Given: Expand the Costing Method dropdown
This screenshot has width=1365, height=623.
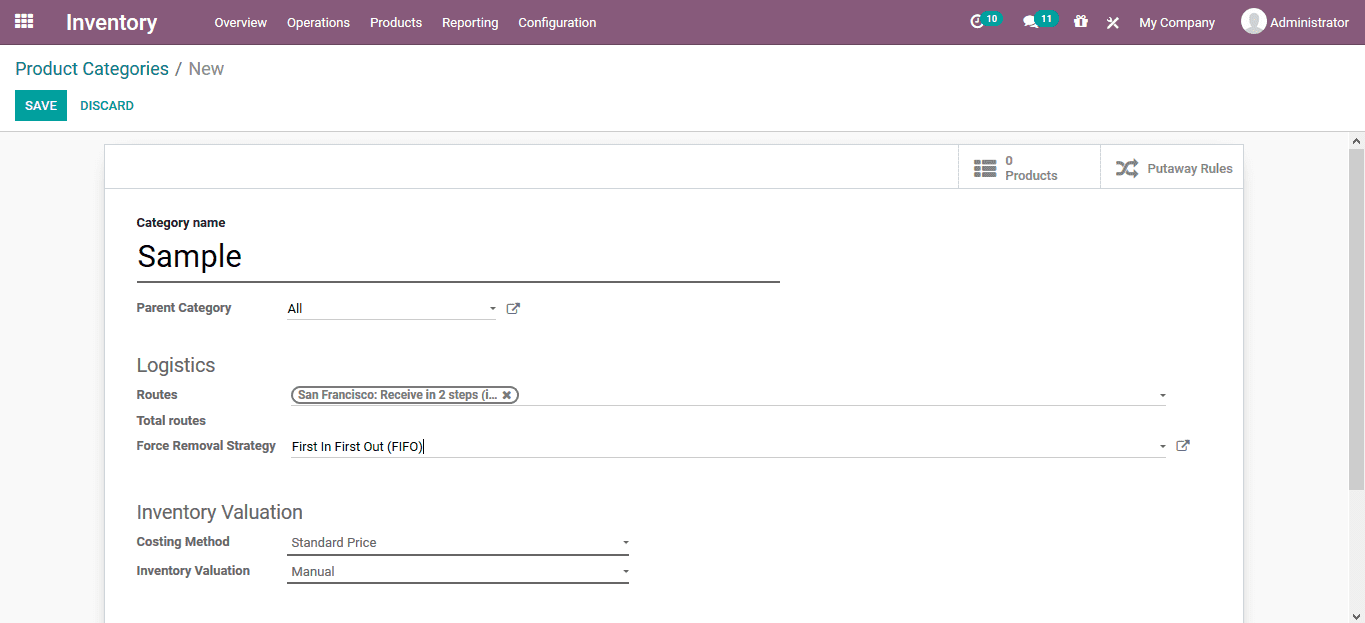Looking at the screenshot, I should coord(624,541).
